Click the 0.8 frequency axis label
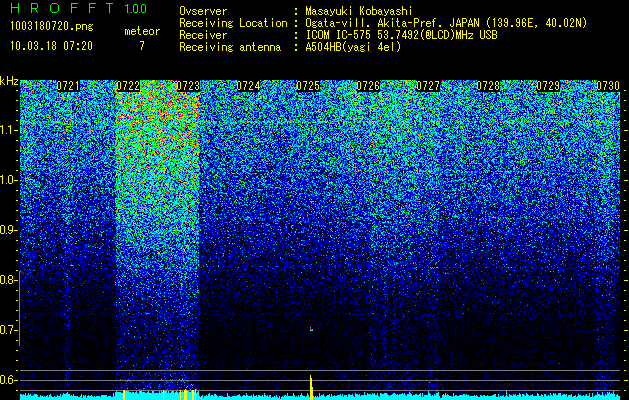This screenshot has height=400, width=629. coord(8,280)
